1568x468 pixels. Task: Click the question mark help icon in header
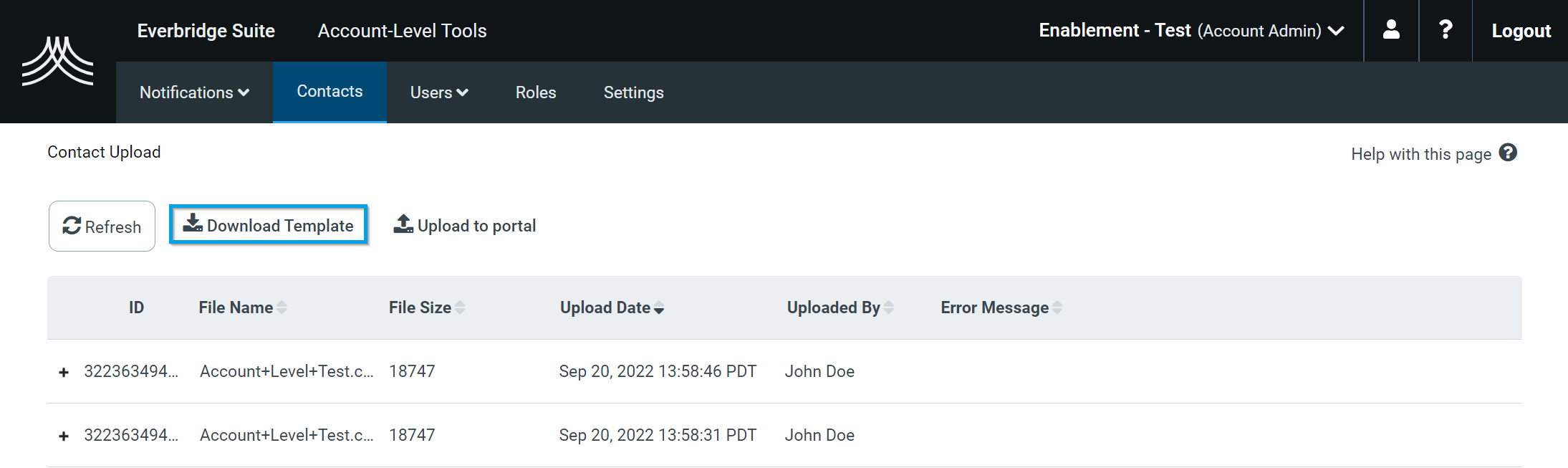click(x=1446, y=30)
